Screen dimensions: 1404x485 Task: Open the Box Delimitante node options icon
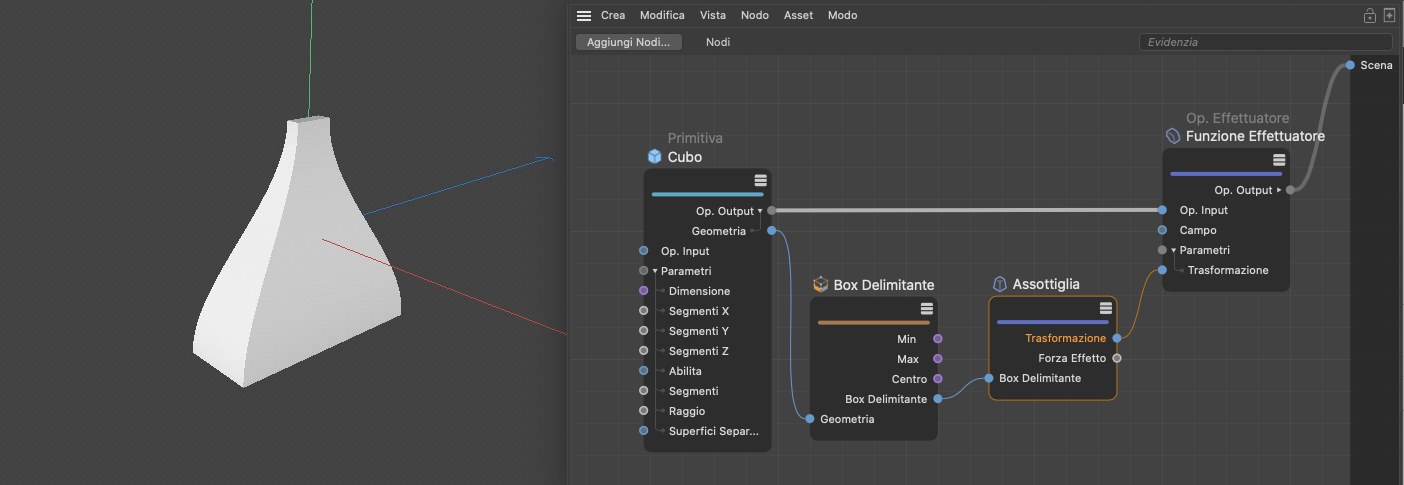tap(926, 308)
